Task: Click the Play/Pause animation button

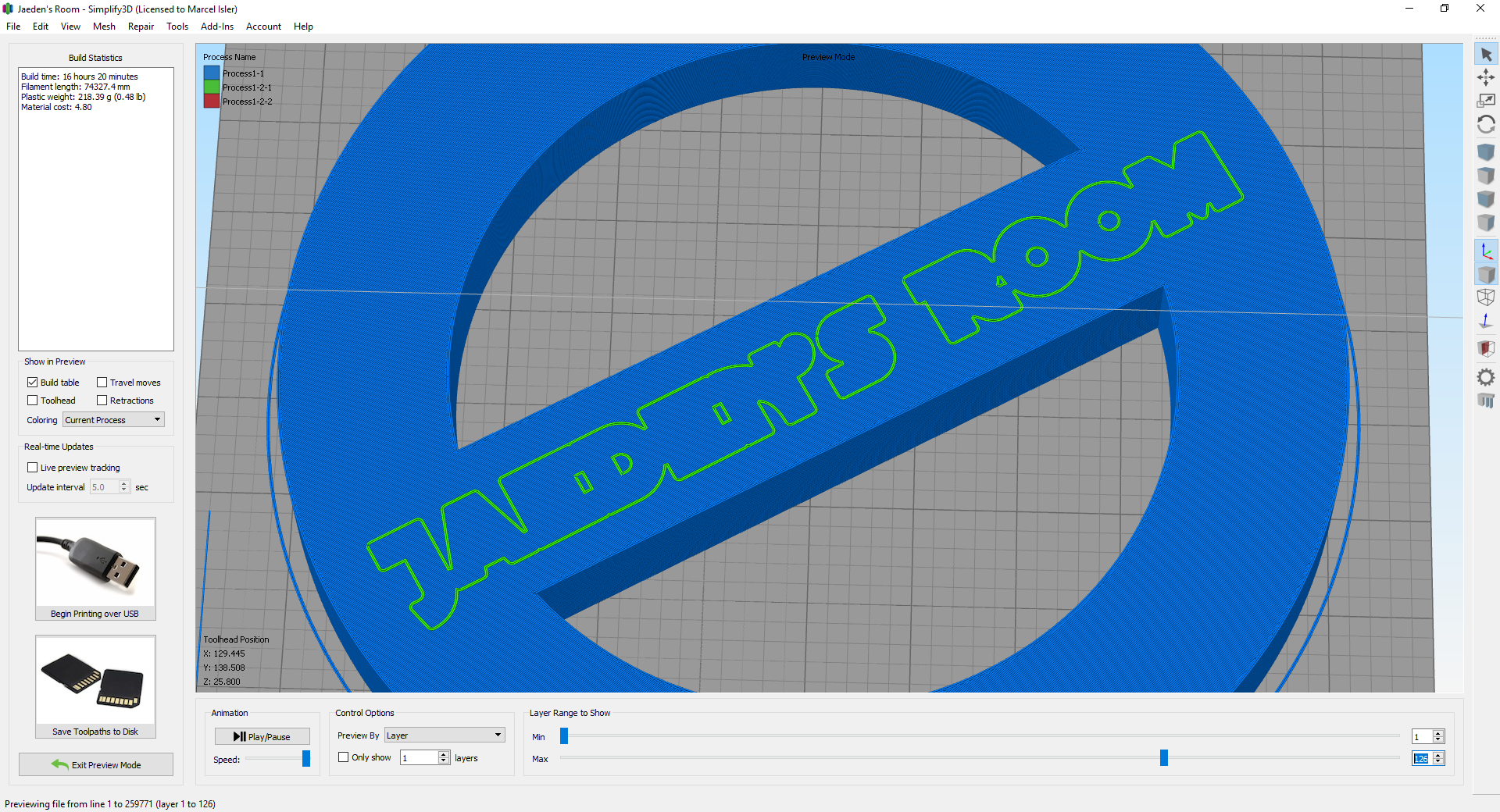Action: pyautogui.click(x=262, y=736)
